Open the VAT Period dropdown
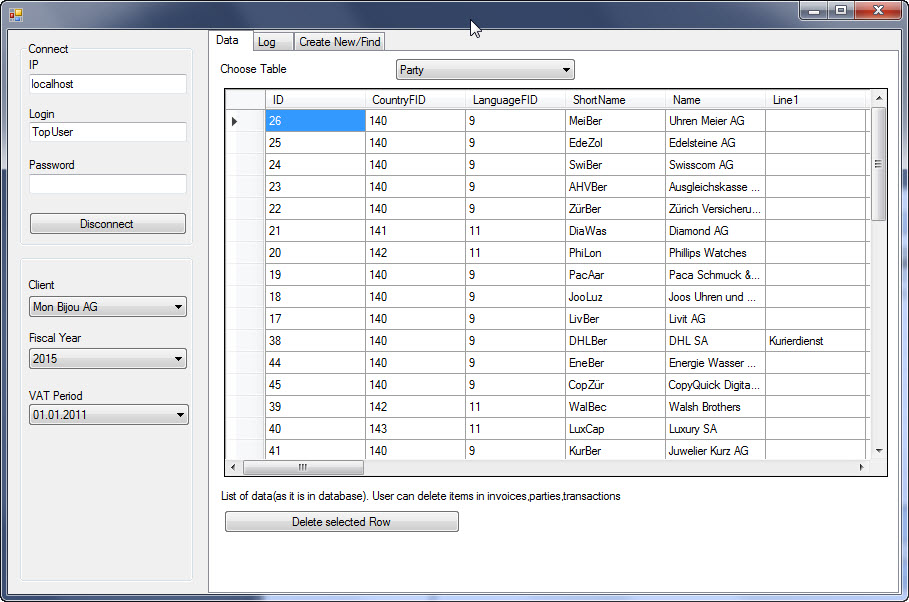The height and width of the screenshot is (602, 909). point(108,414)
